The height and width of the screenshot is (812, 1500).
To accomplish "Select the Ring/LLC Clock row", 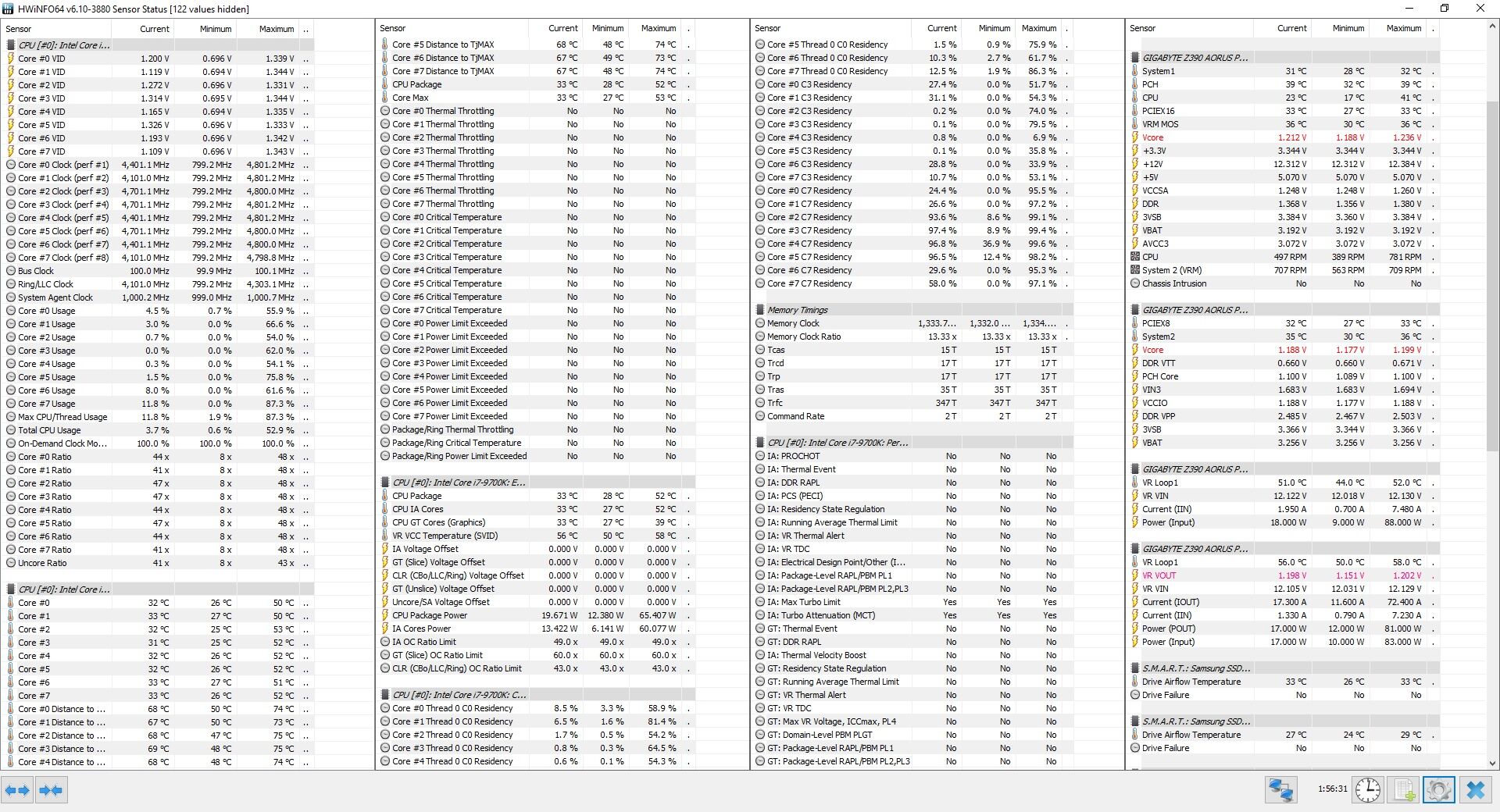I will [158, 284].
